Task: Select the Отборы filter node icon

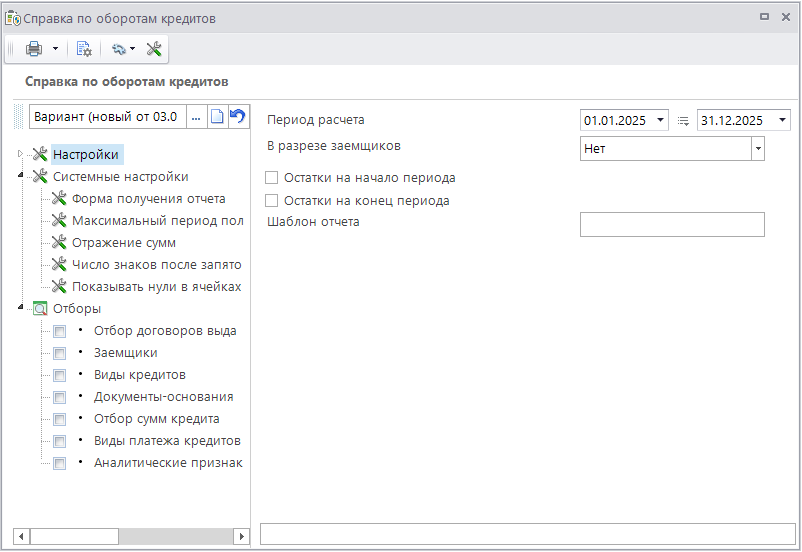Action: click(x=41, y=309)
